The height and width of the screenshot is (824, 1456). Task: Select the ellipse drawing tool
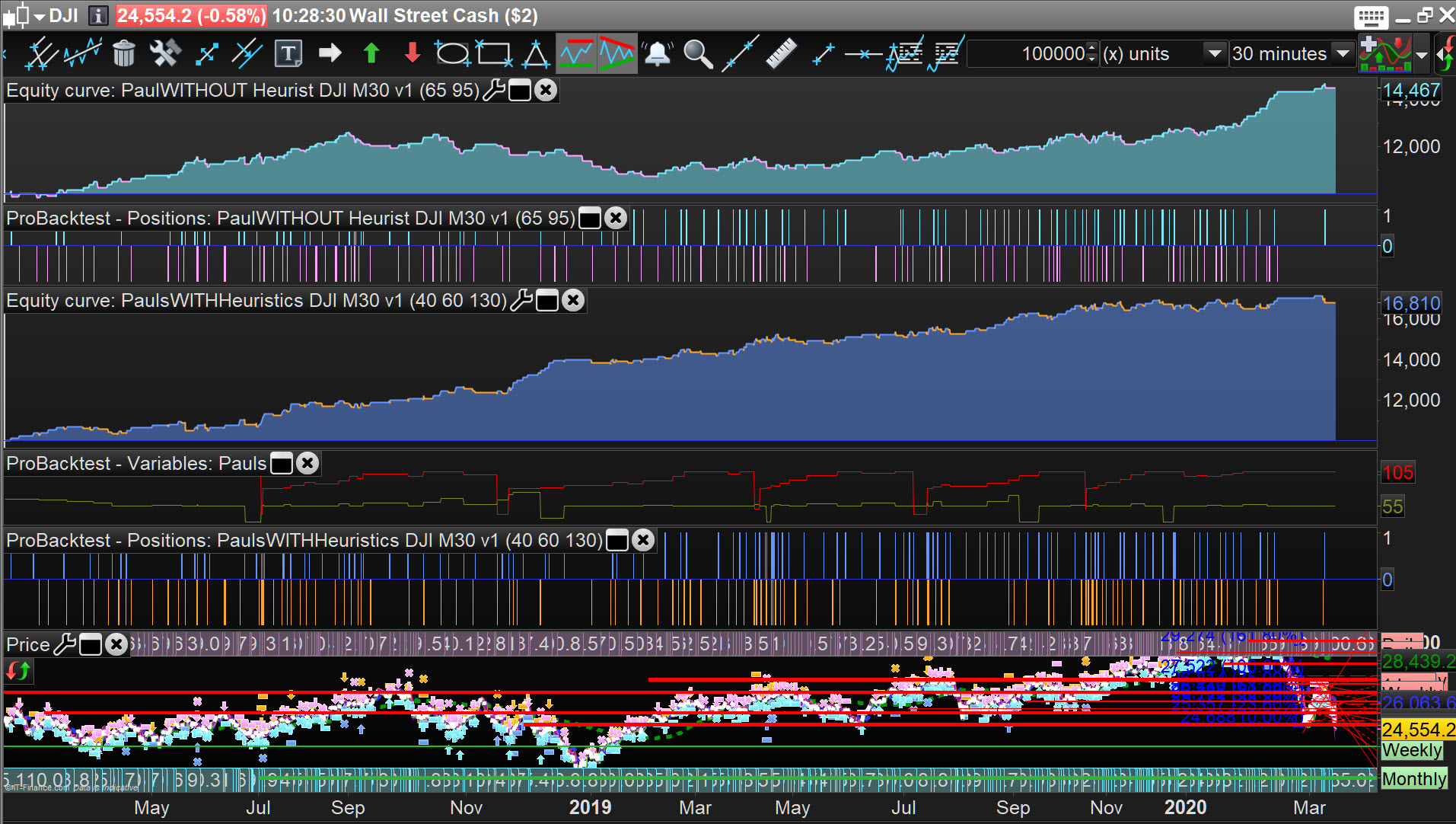(453, 53)
